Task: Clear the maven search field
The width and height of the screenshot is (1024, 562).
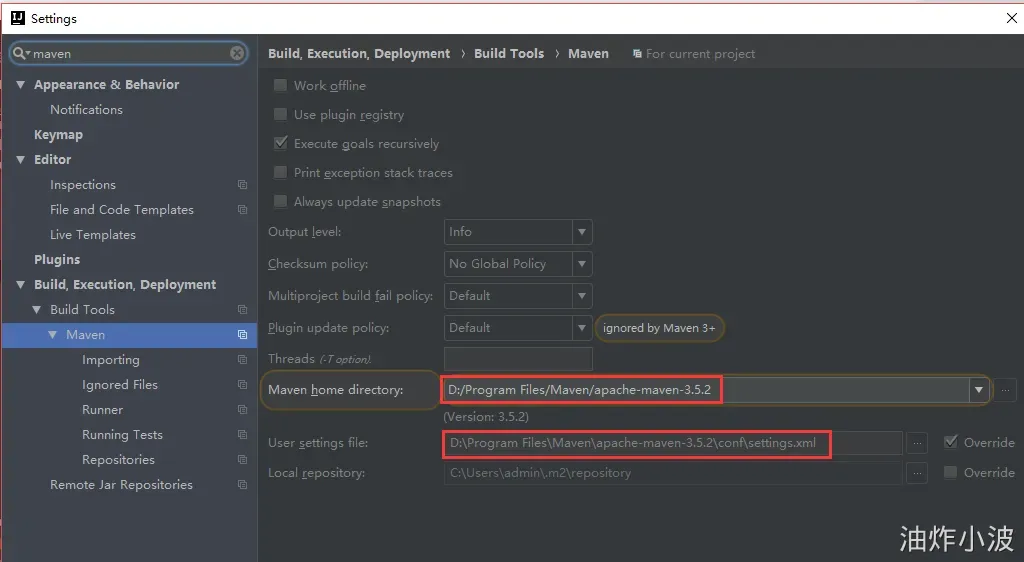Action: pos(237,53)
